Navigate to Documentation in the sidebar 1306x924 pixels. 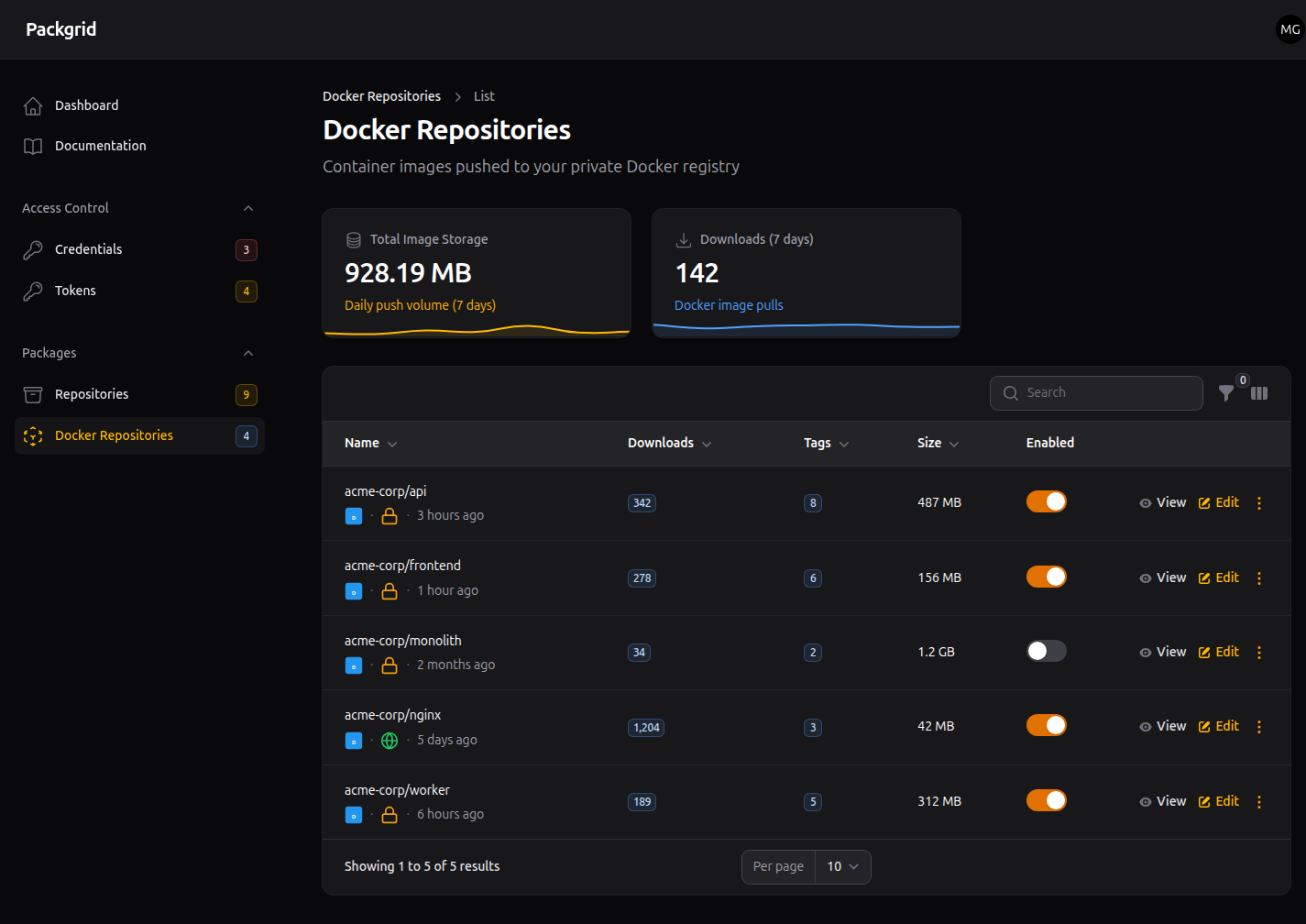point(100,145)
